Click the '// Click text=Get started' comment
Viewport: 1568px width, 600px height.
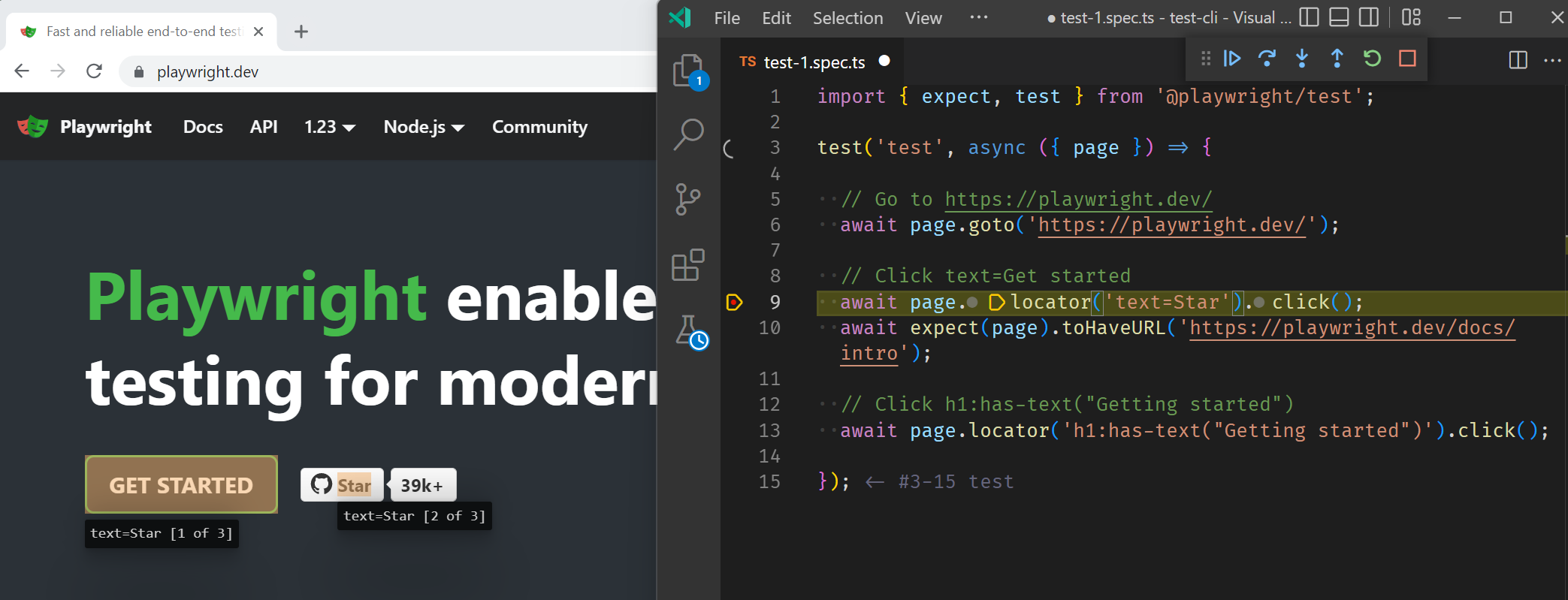[x=986, y=276]
